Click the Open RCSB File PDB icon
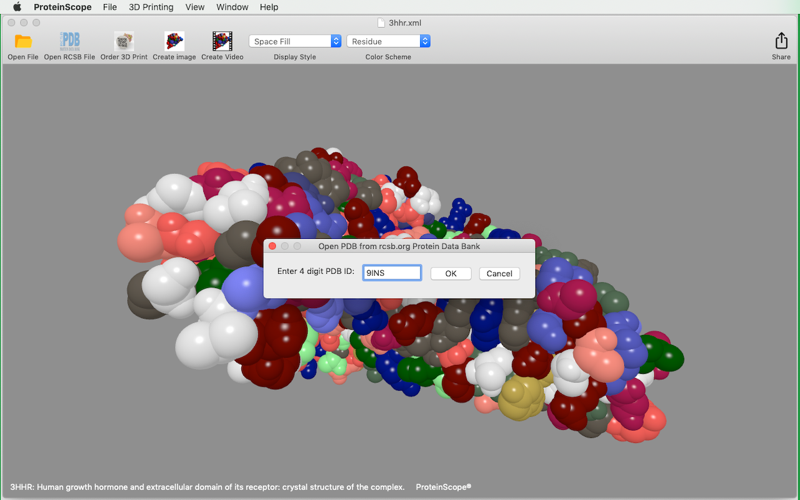800x500 pixels. click(69, 41)
